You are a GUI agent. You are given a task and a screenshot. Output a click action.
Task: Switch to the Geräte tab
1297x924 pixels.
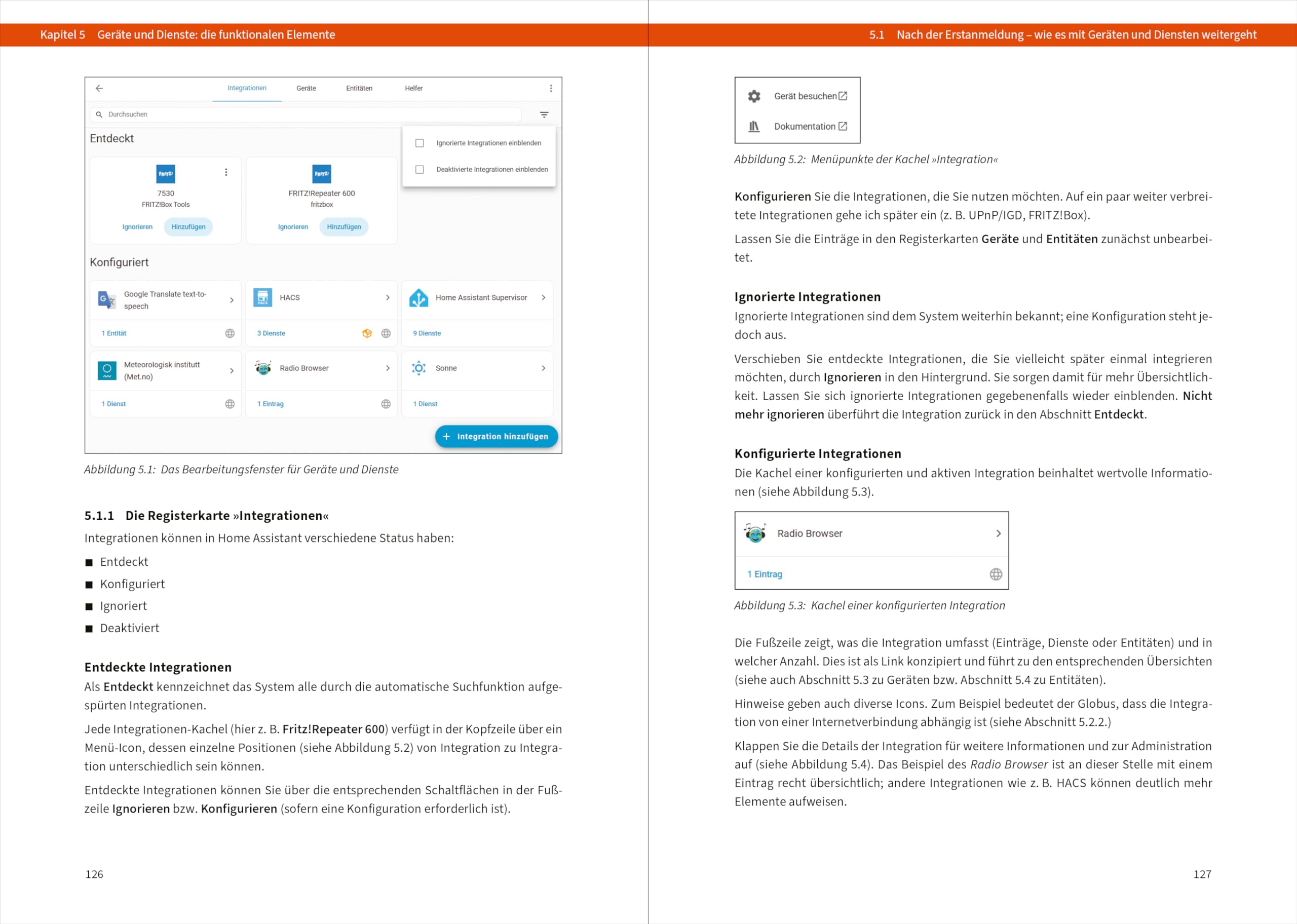pyautogui.click(x=306, y=88)
